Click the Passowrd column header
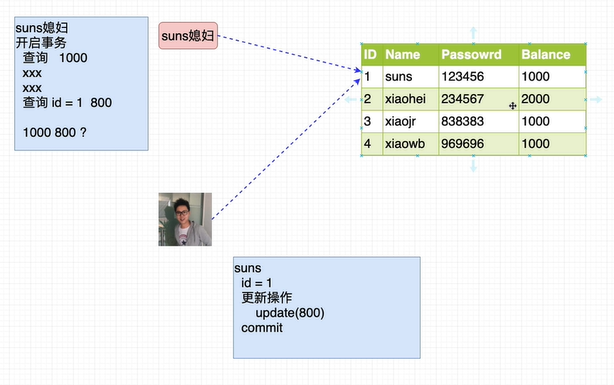This screenshot has height=385, width=614. tap(479, 54)
